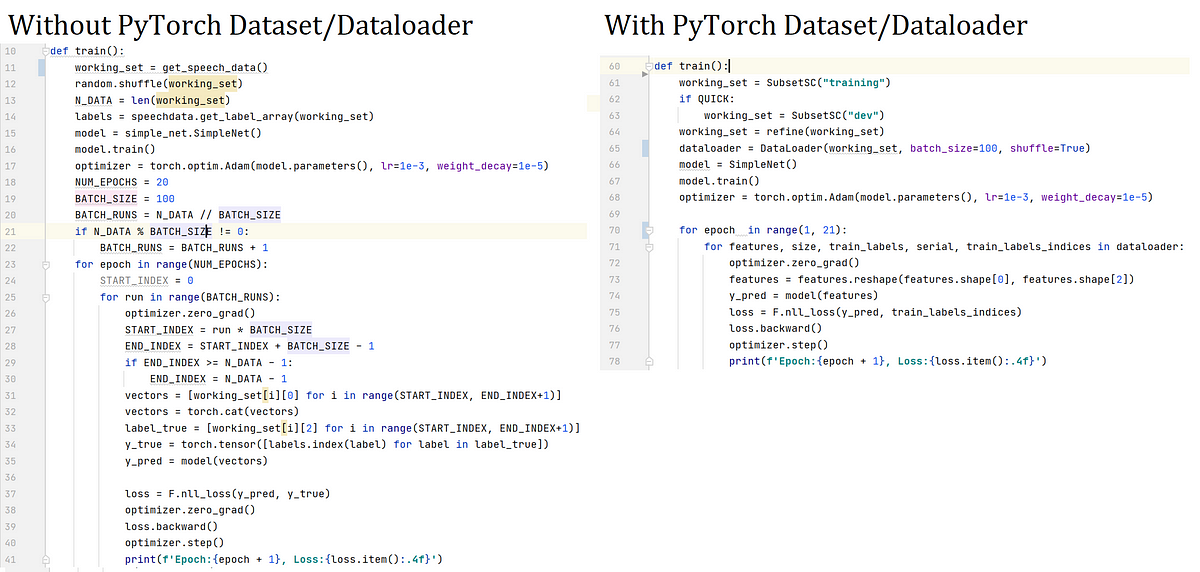
Task: Click greyed 'START_INDEX = 0' on line 24
Action: pos(147,280)
